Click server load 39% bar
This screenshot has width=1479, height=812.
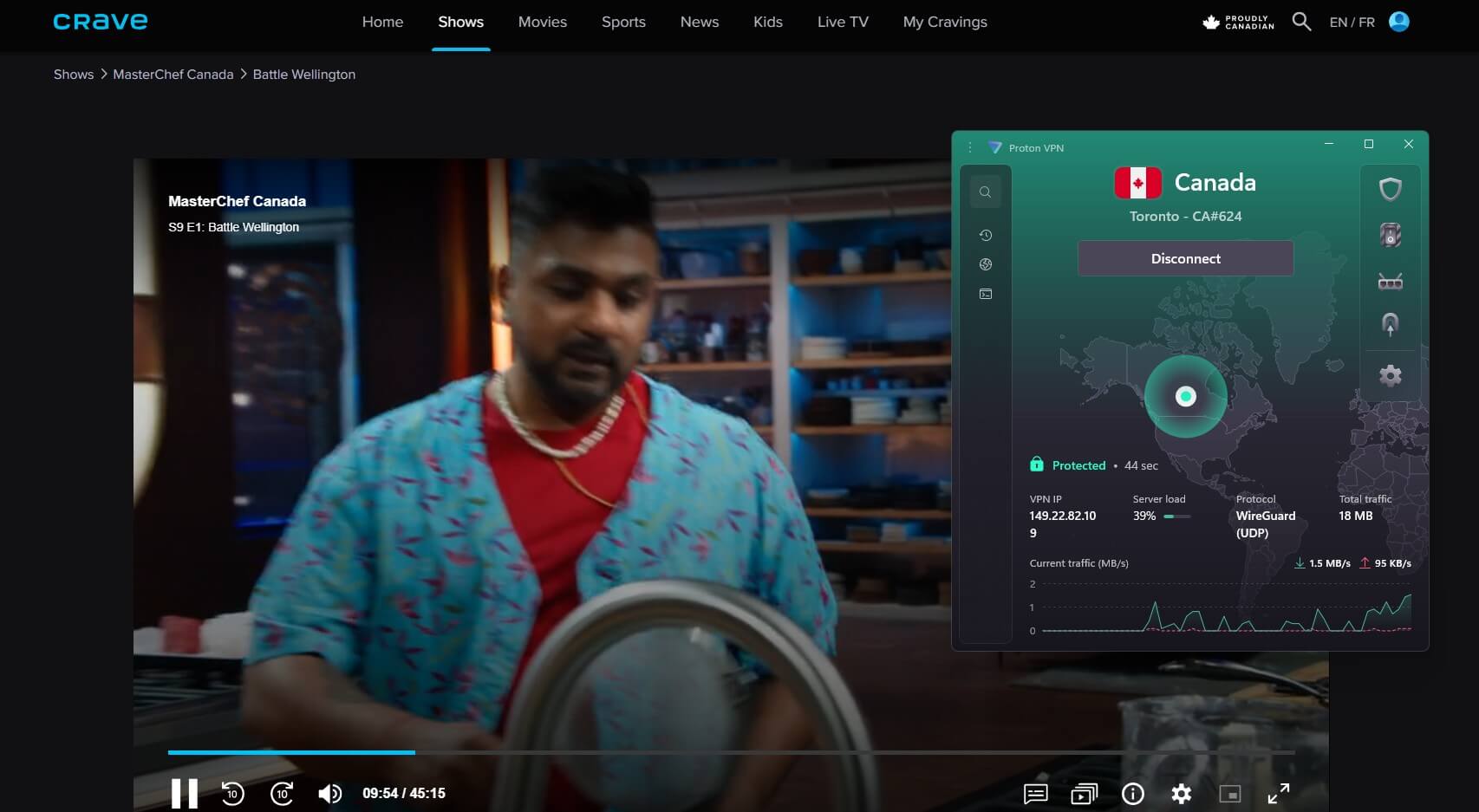[x=1176, y=516]
